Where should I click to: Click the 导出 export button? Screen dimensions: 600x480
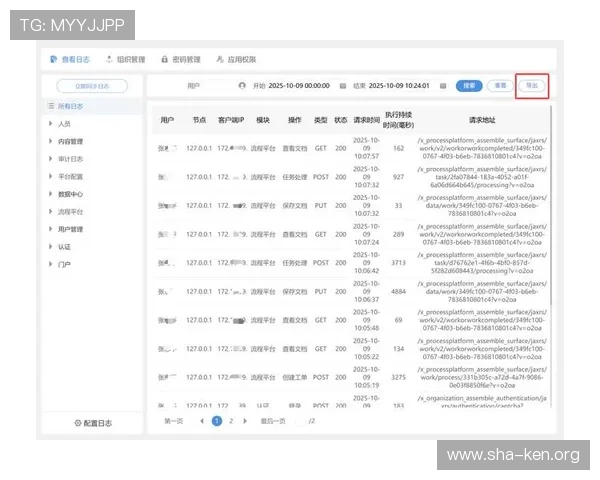[x=531, y=86]
